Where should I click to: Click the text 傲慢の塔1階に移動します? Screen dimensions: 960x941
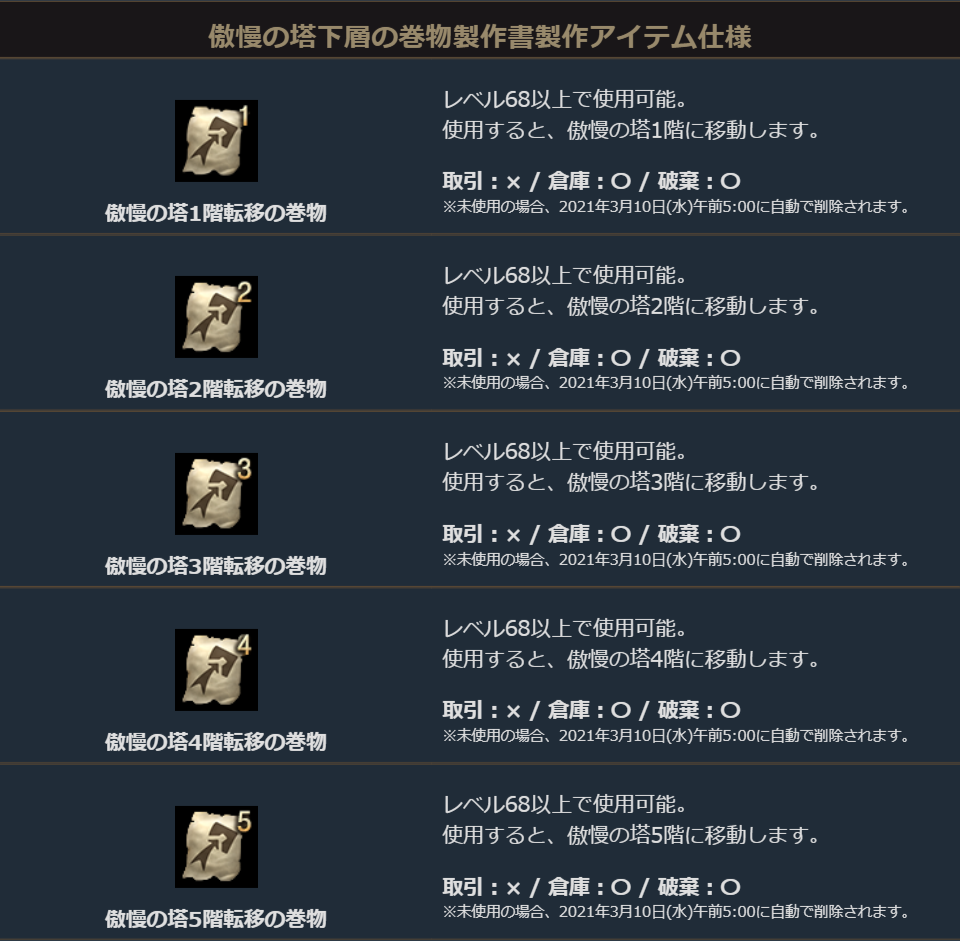[x=692, y=130]
